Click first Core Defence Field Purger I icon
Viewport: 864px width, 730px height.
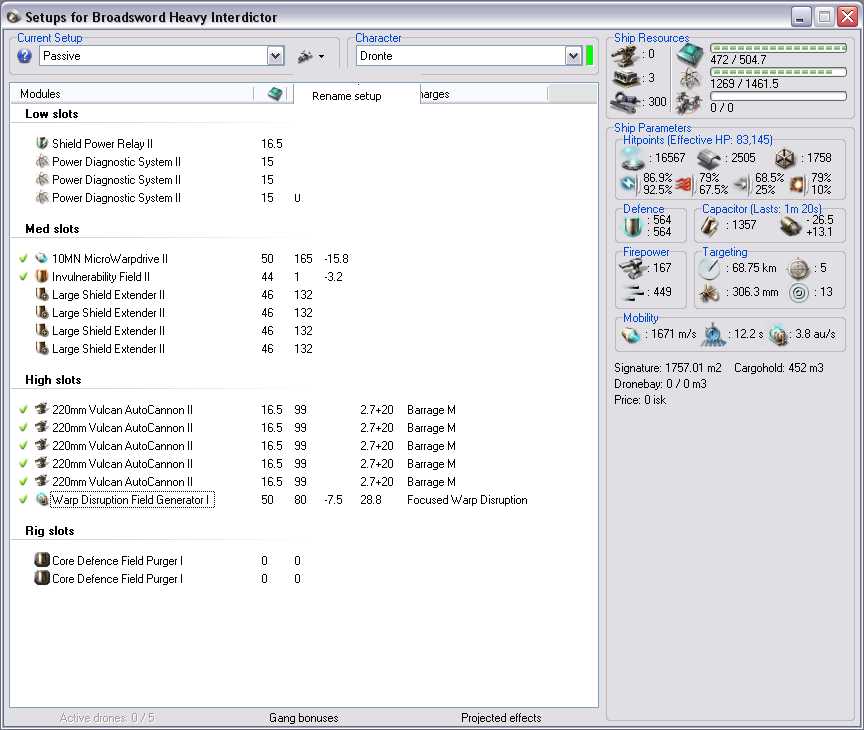click(42, 560)
